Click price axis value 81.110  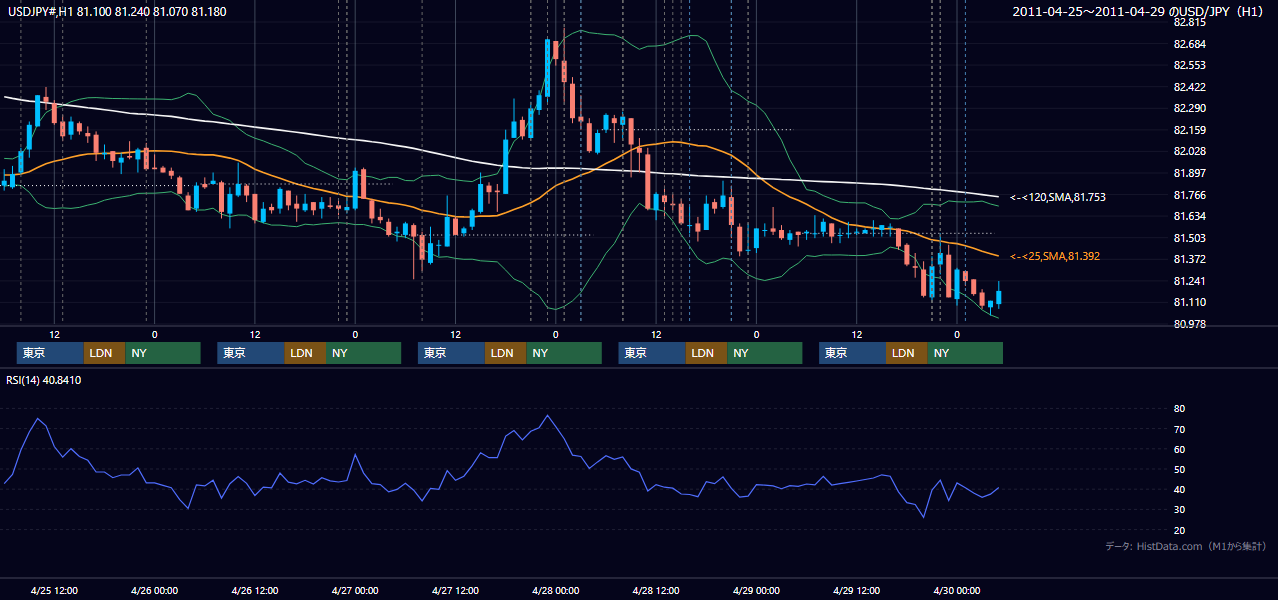click(1190, 302)
